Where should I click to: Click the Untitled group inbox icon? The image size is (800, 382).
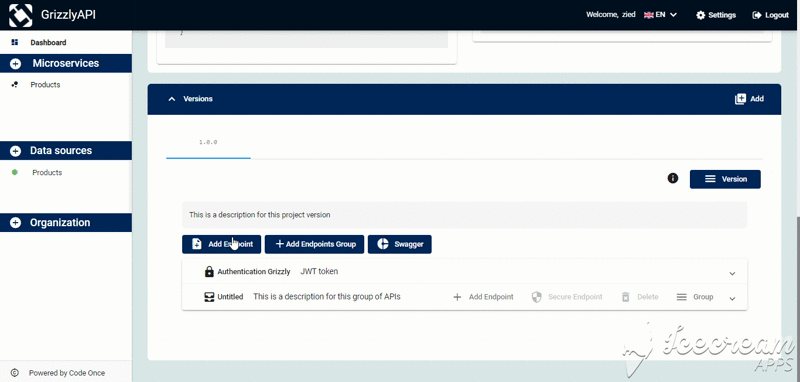(x=209, y=297)
